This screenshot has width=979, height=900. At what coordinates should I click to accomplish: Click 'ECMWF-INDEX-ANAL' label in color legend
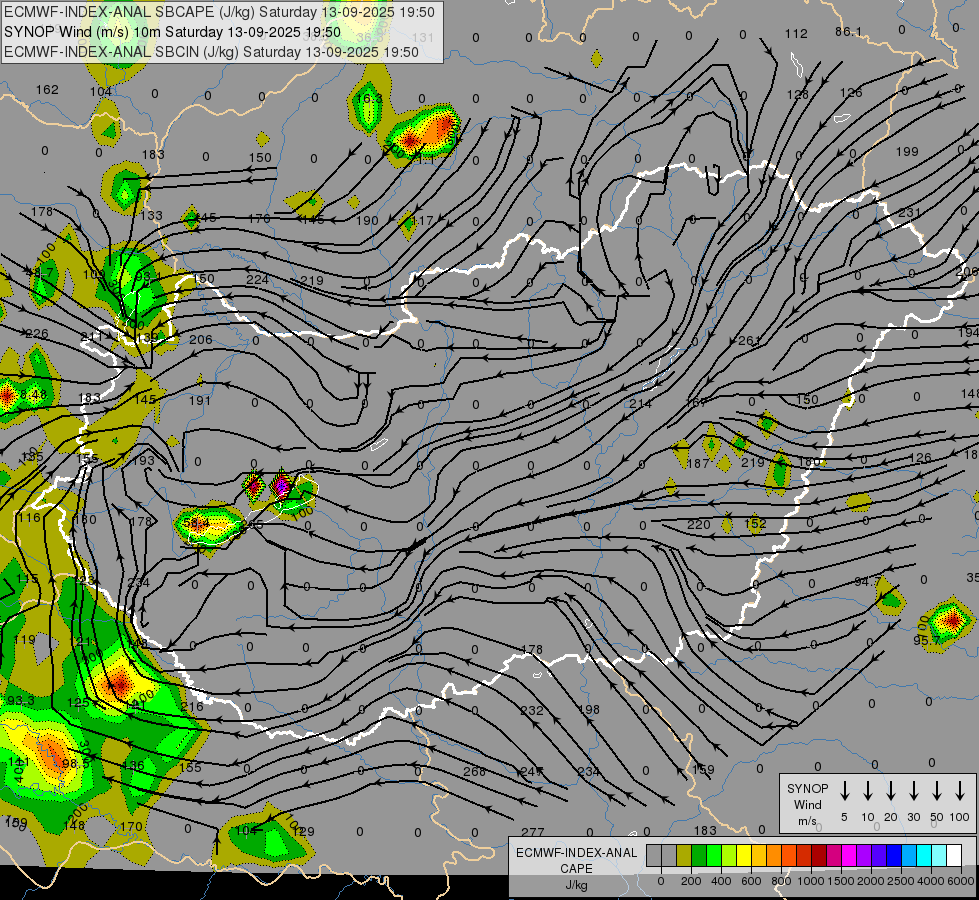point(576,853)
